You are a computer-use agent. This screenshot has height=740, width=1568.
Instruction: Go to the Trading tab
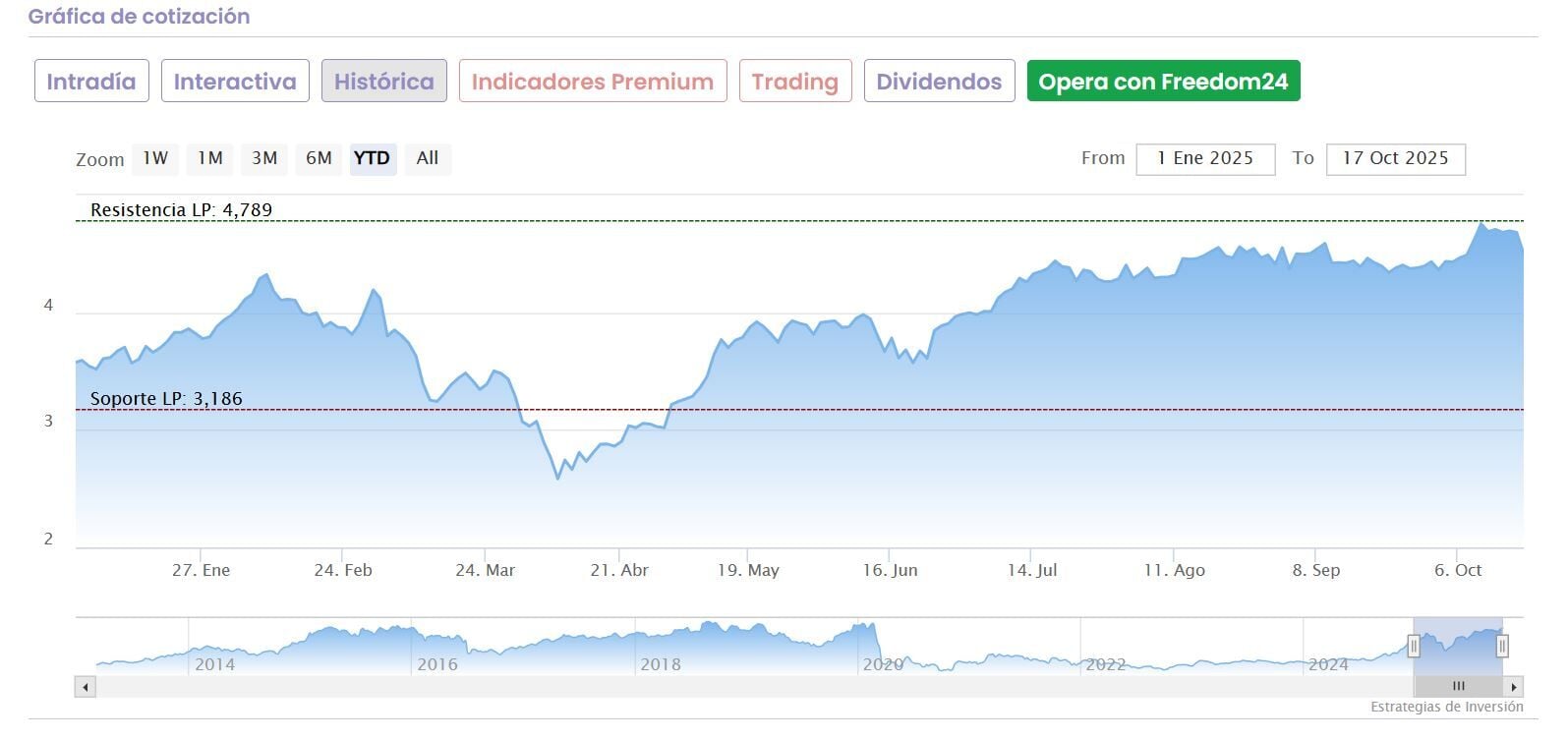click(x=794, y=82)
